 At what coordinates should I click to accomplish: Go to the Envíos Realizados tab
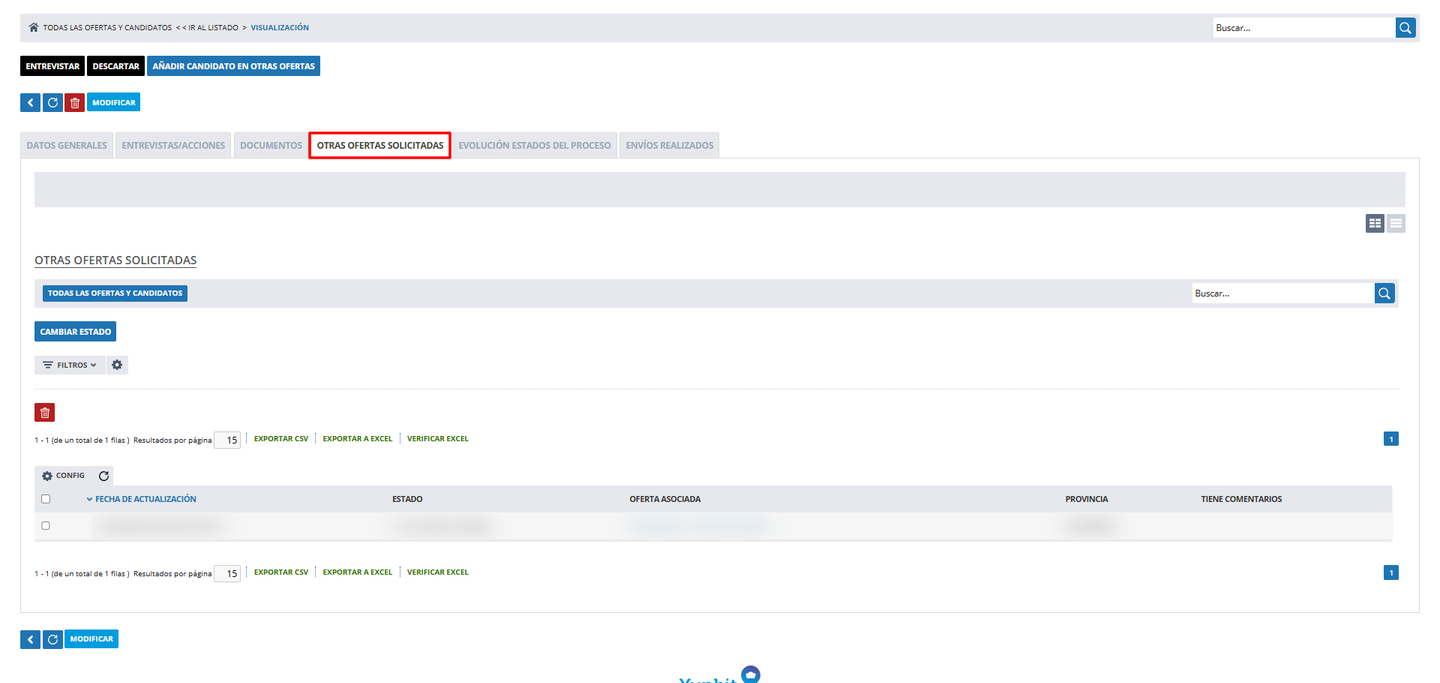click(x=670, y=145)
